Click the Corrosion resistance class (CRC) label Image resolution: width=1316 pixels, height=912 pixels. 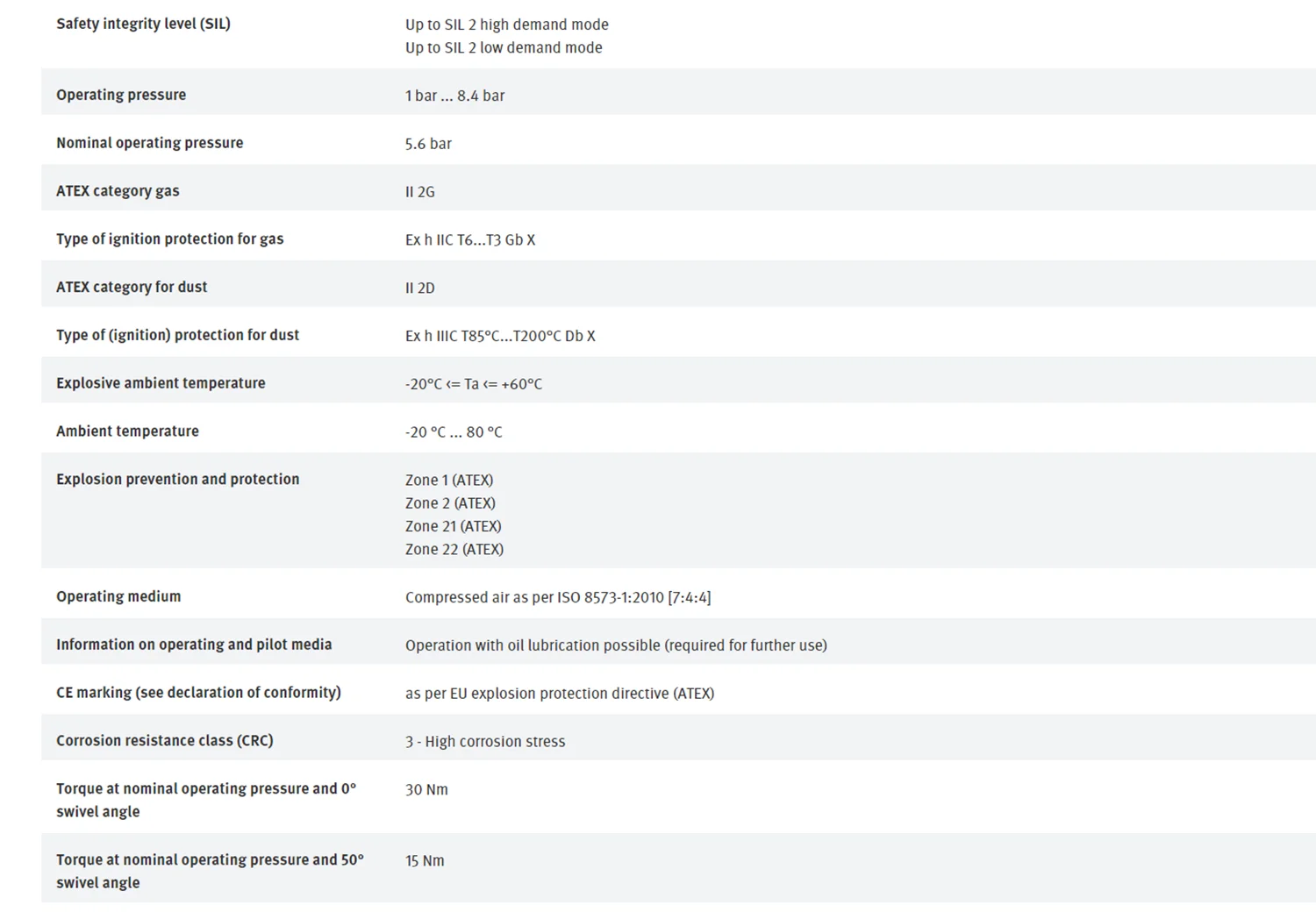[165, 741]
